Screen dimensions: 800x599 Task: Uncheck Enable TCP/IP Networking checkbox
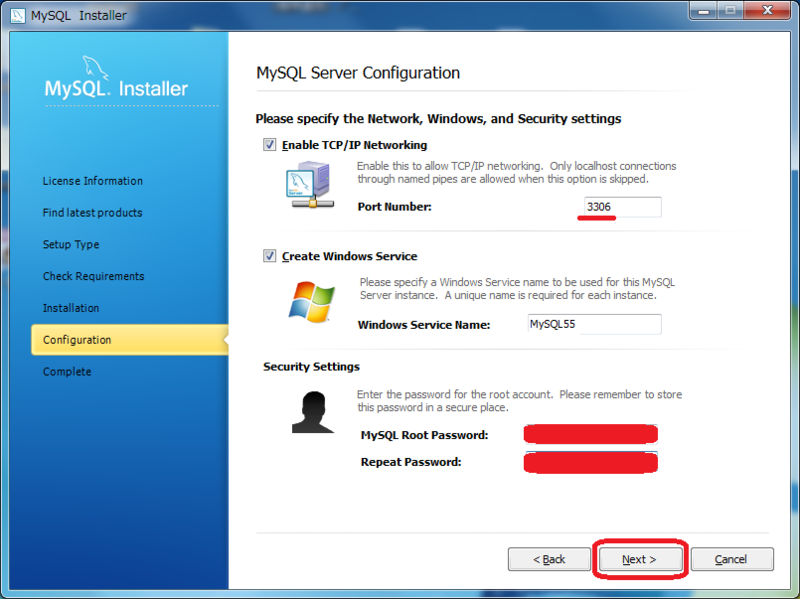click(269, 145)
